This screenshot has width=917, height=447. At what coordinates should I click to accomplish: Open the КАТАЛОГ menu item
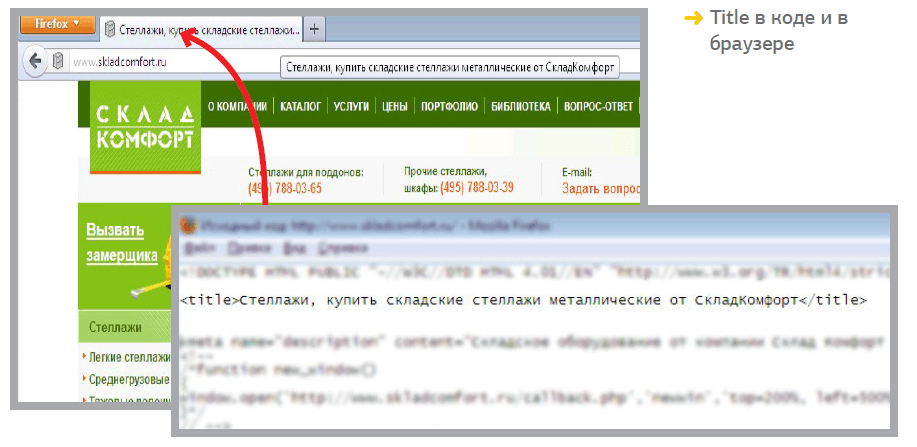point(301,106)
